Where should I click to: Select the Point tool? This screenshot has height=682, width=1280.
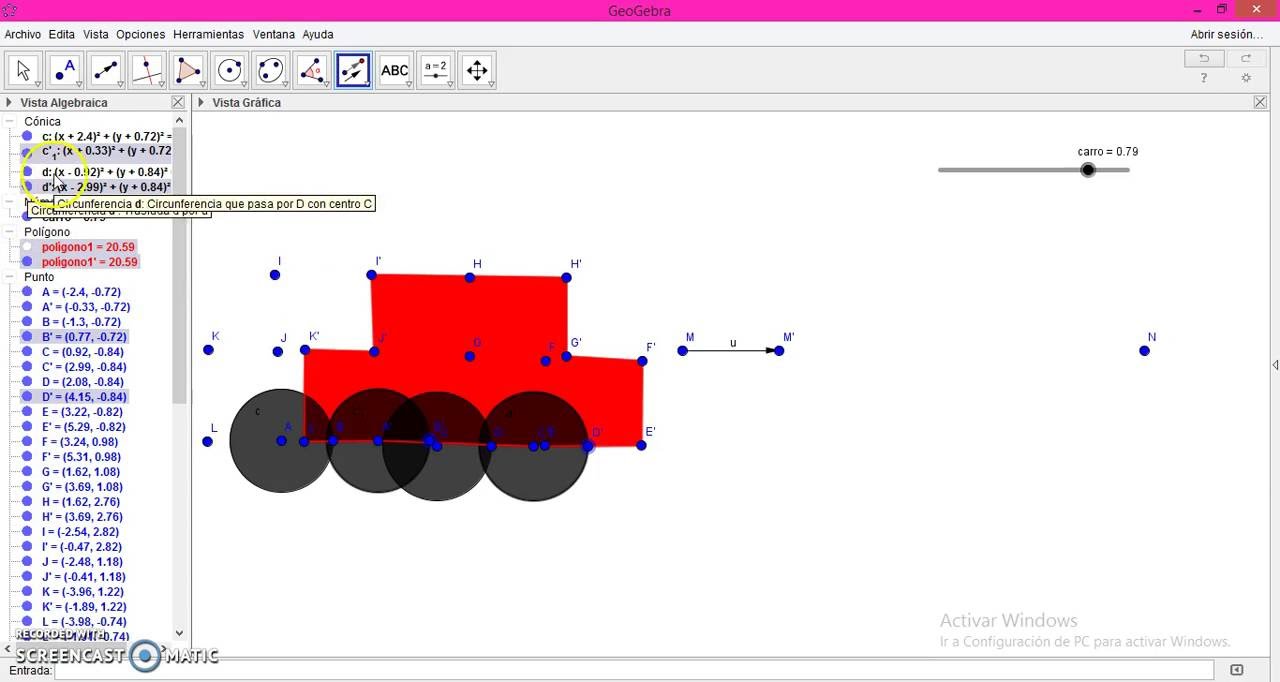pyautogui.click(x=65, y=70)
